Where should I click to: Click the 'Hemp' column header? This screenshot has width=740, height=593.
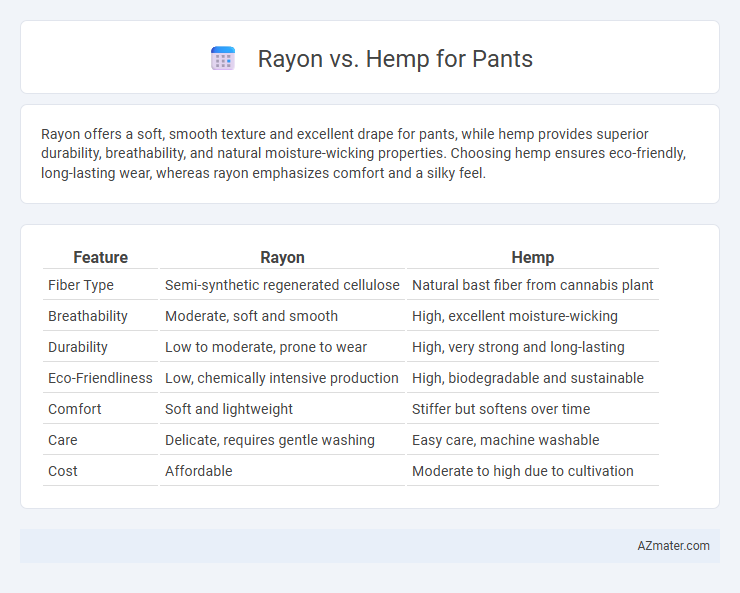tap(533, 258)
